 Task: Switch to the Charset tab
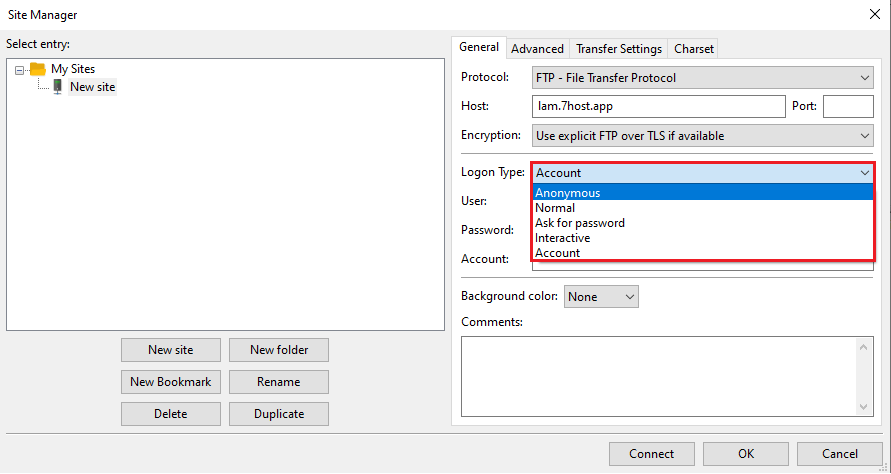[x=693, y=49]
